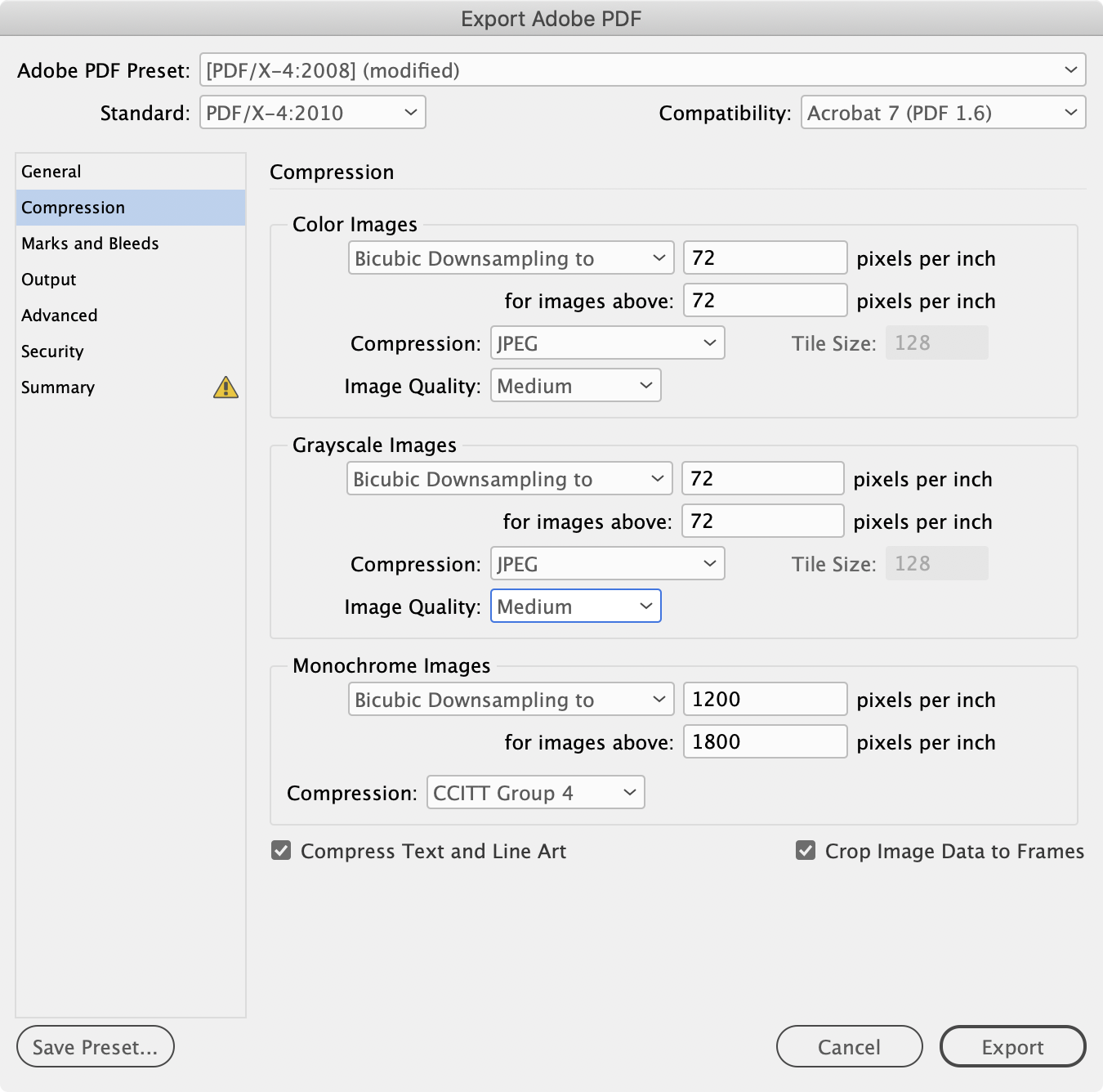Click the warning icon next to Summary
This screenshot has width=1103, height=1092.
(x=226, y=387)
